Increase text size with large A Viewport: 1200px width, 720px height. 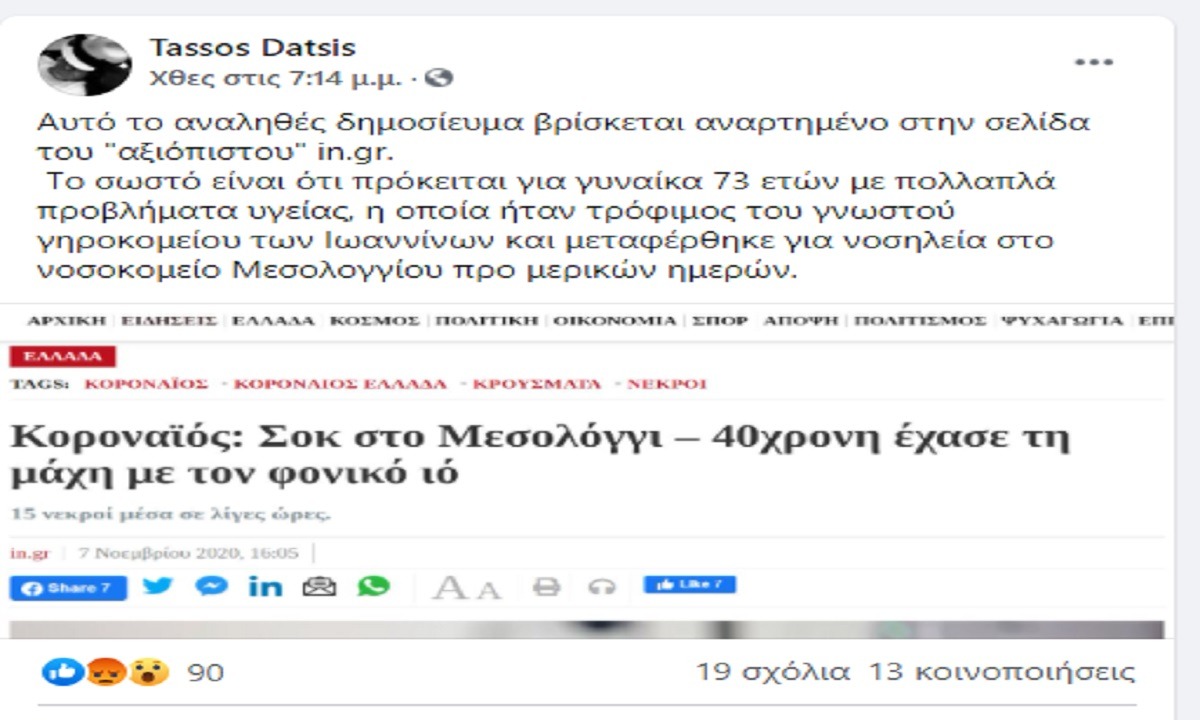450,588
